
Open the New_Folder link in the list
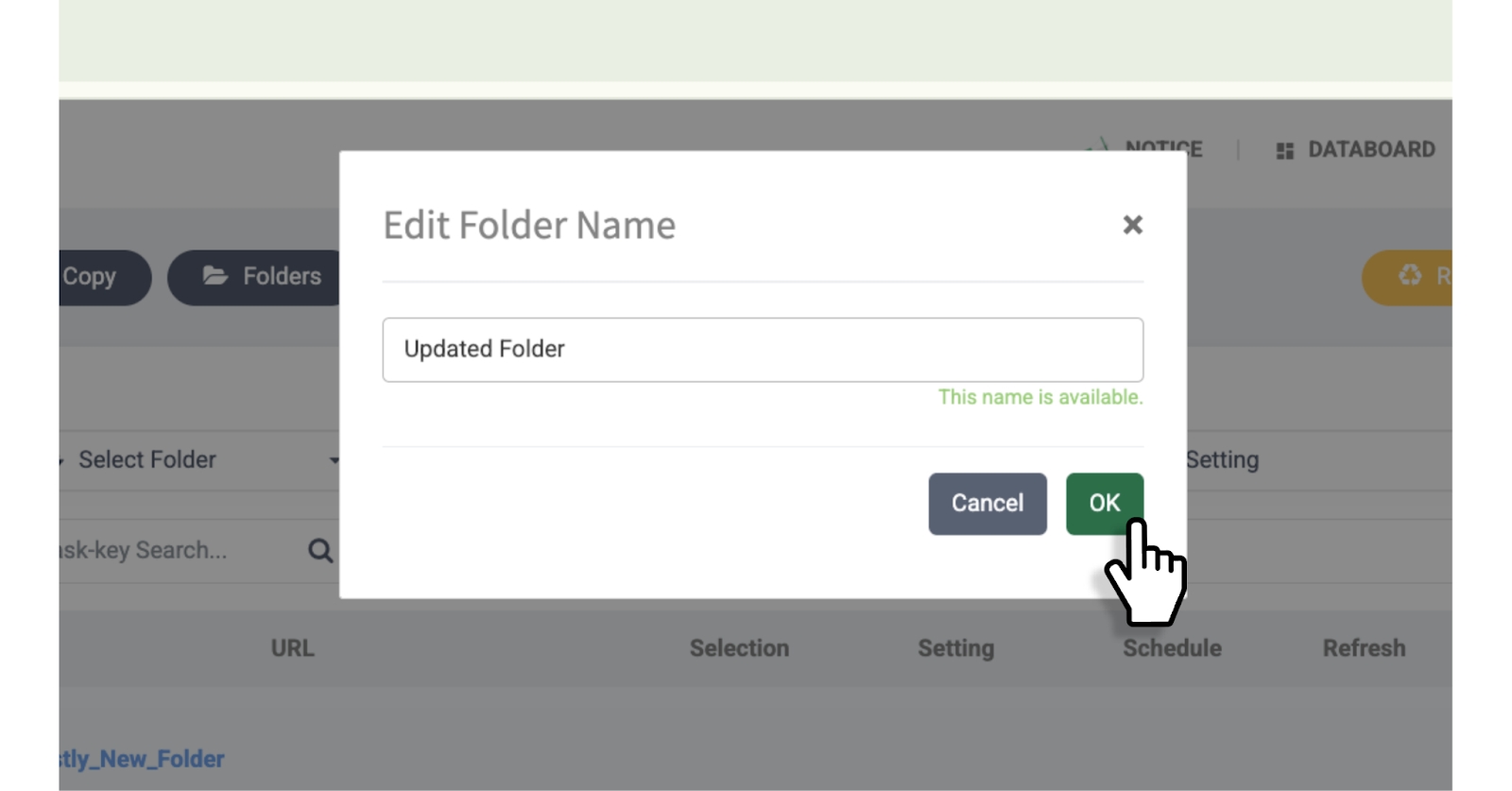(142, 759)
